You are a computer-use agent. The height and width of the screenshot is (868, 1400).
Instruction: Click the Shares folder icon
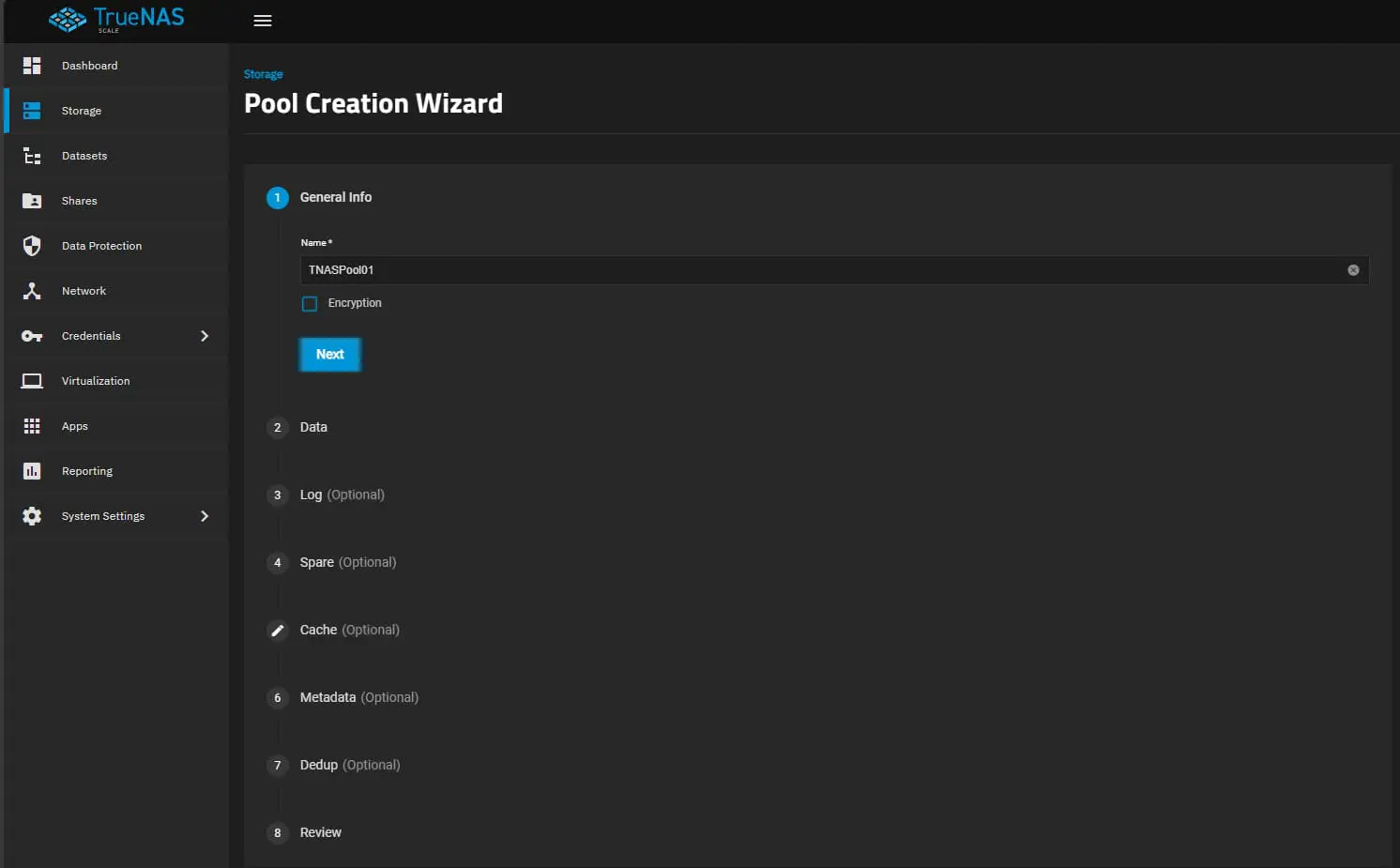coord(32,201)
